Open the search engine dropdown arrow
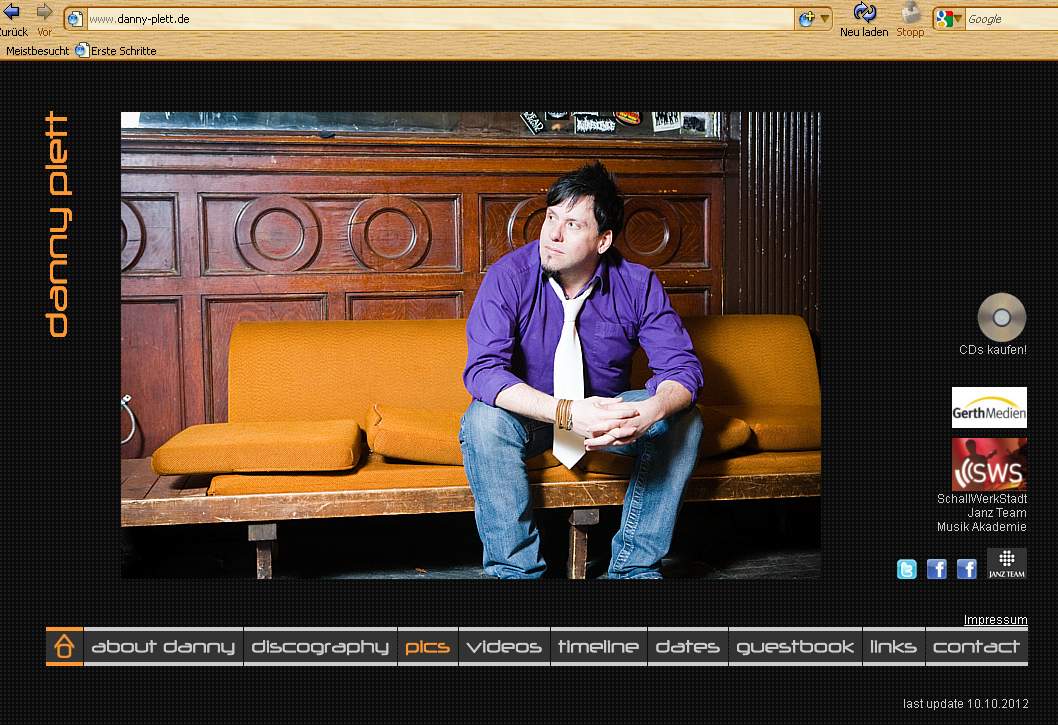The height and width of the screenshot is (725, 1058). [x=958, y=20]
